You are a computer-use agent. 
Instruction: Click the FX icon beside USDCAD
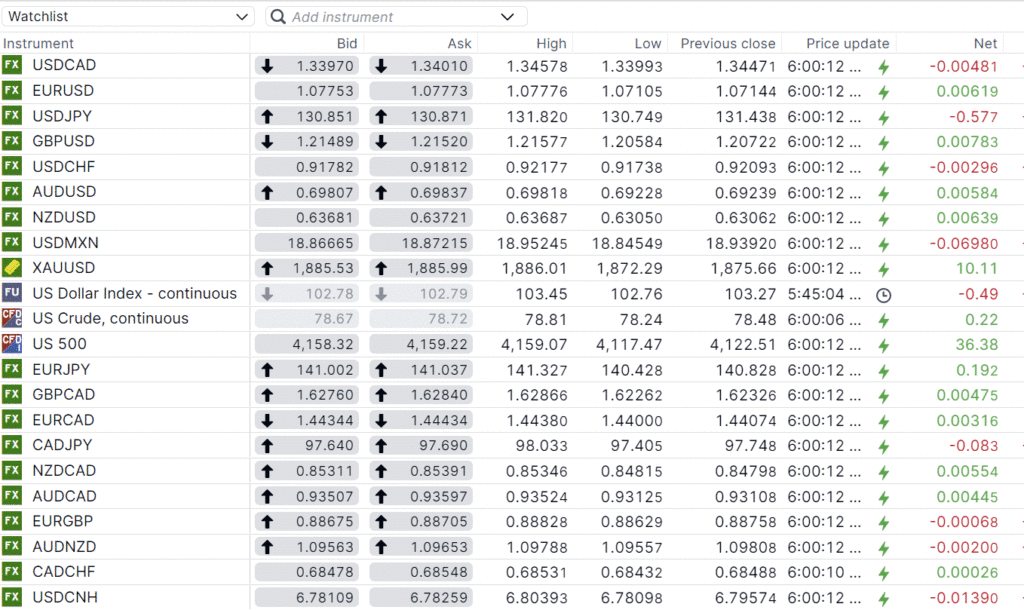click(12, 66)
